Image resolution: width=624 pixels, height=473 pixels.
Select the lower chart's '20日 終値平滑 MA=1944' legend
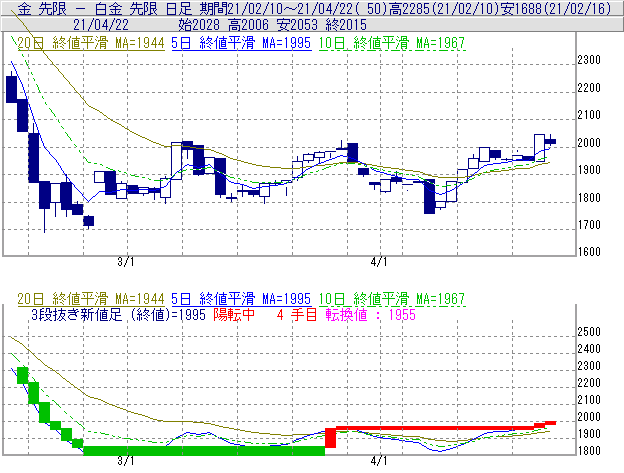(91, 299)
